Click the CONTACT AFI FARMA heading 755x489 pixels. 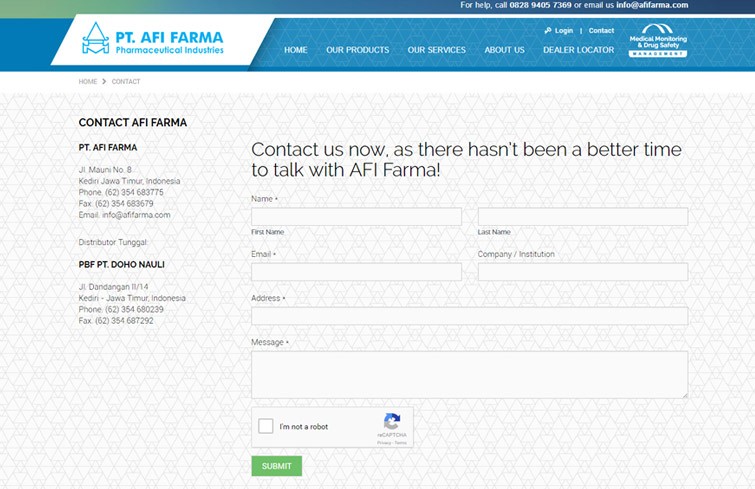point(133,123)
